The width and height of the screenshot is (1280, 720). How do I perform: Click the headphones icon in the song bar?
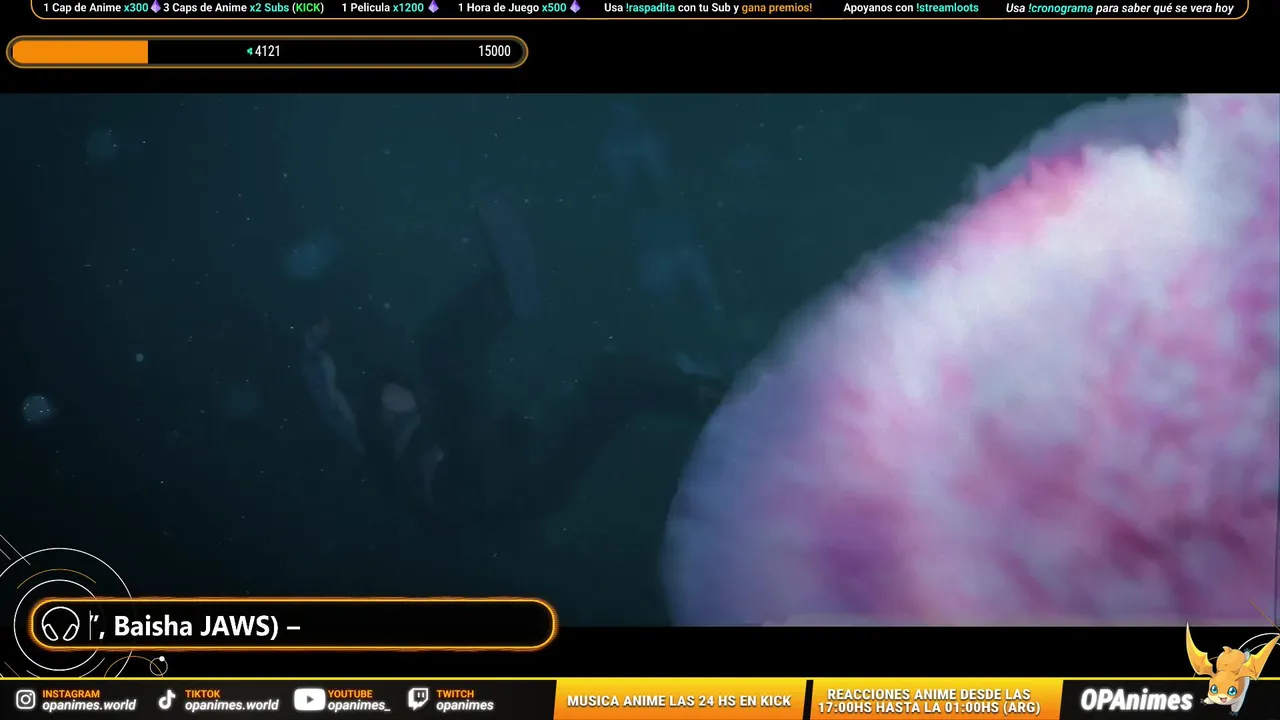pyautogui.click(x=61, y=626)
